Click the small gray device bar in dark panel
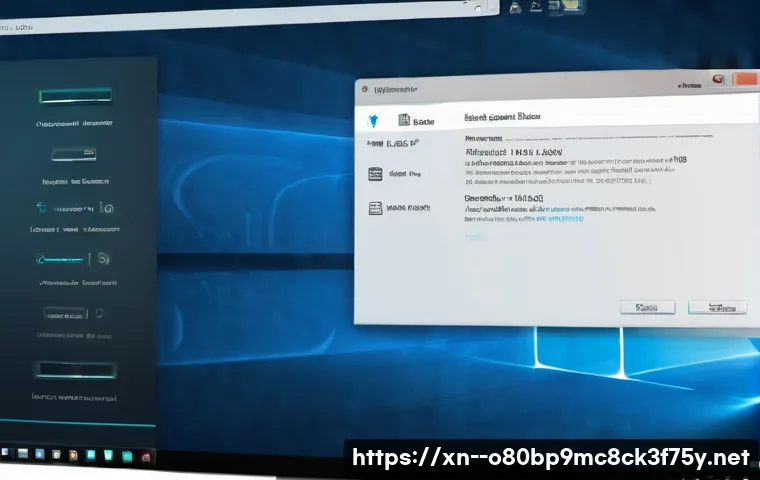This screenshot has width=760, height=480. pos(74,154)
